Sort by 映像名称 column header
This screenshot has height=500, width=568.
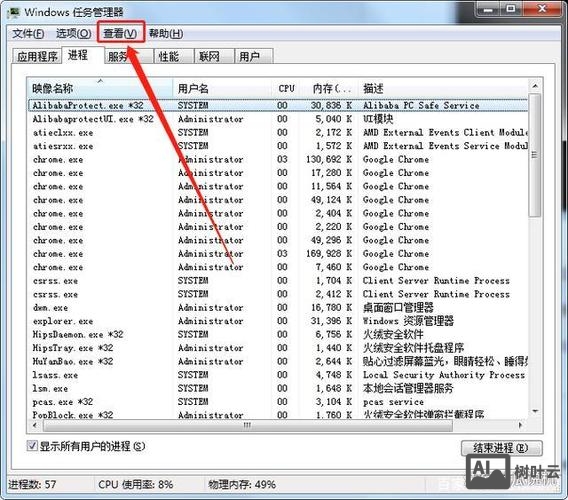click(100, 88)
